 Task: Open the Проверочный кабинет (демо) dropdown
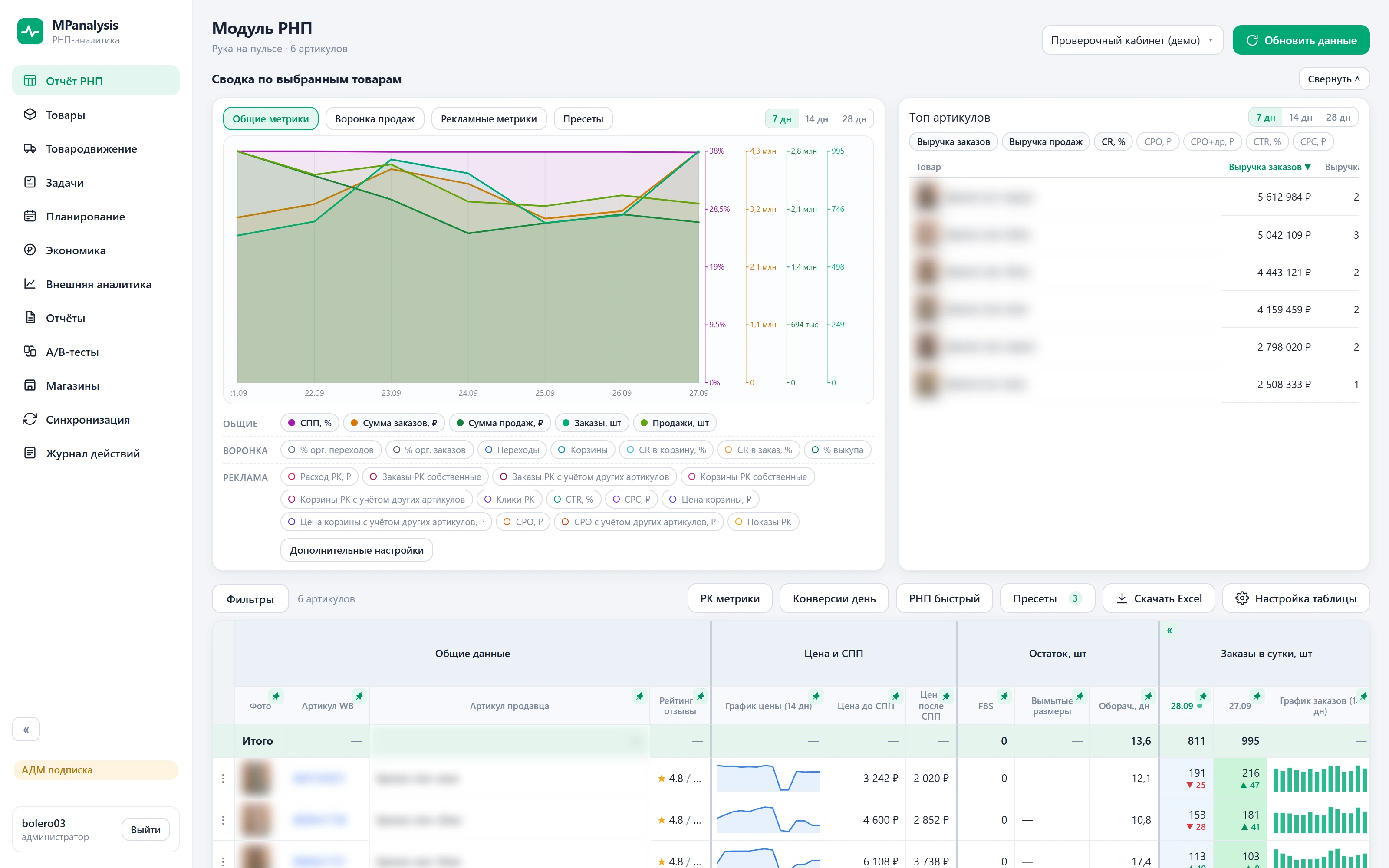(1132, 40)
